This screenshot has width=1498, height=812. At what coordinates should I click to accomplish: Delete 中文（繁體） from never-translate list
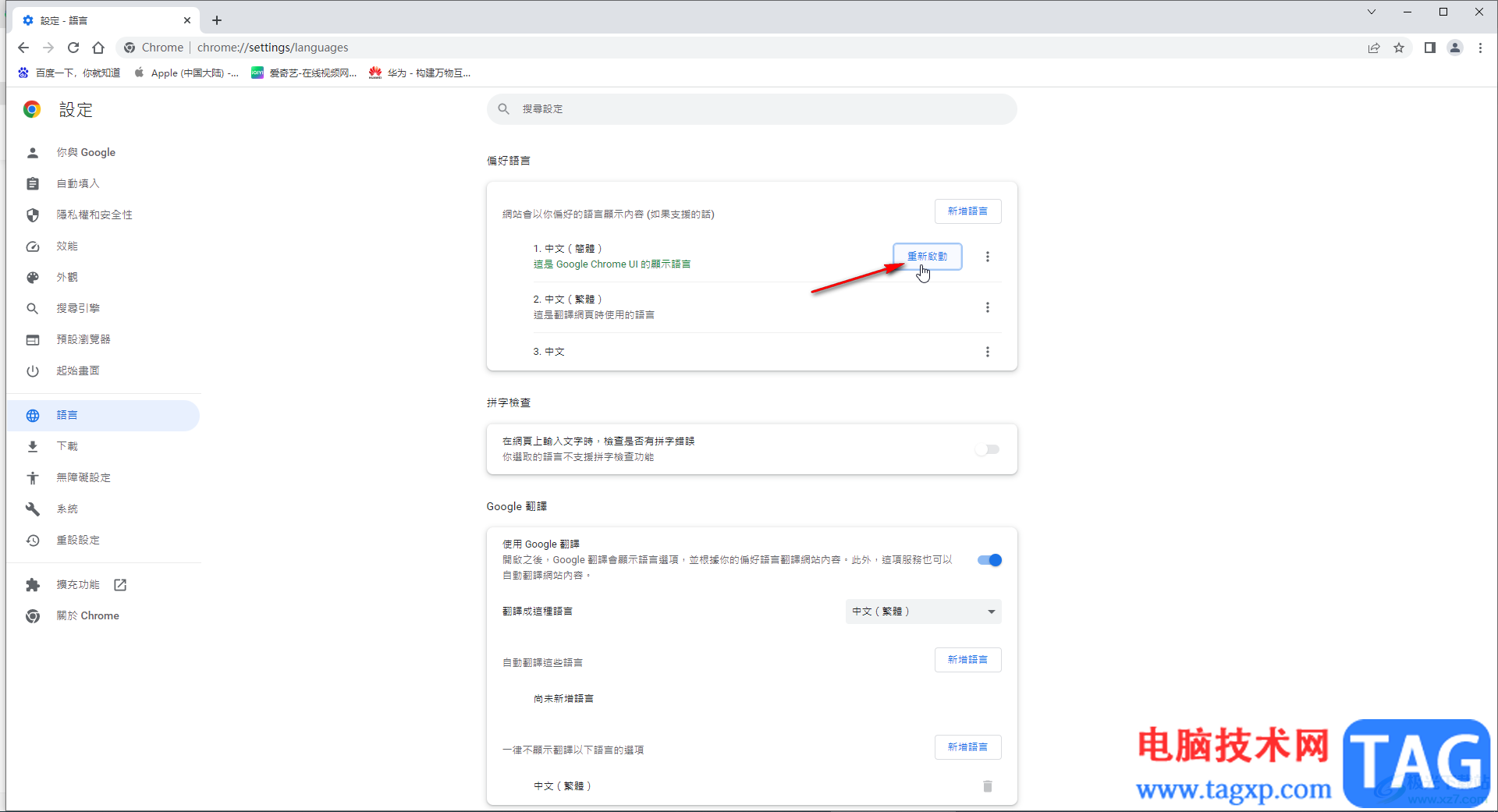(x=988, y=786)
